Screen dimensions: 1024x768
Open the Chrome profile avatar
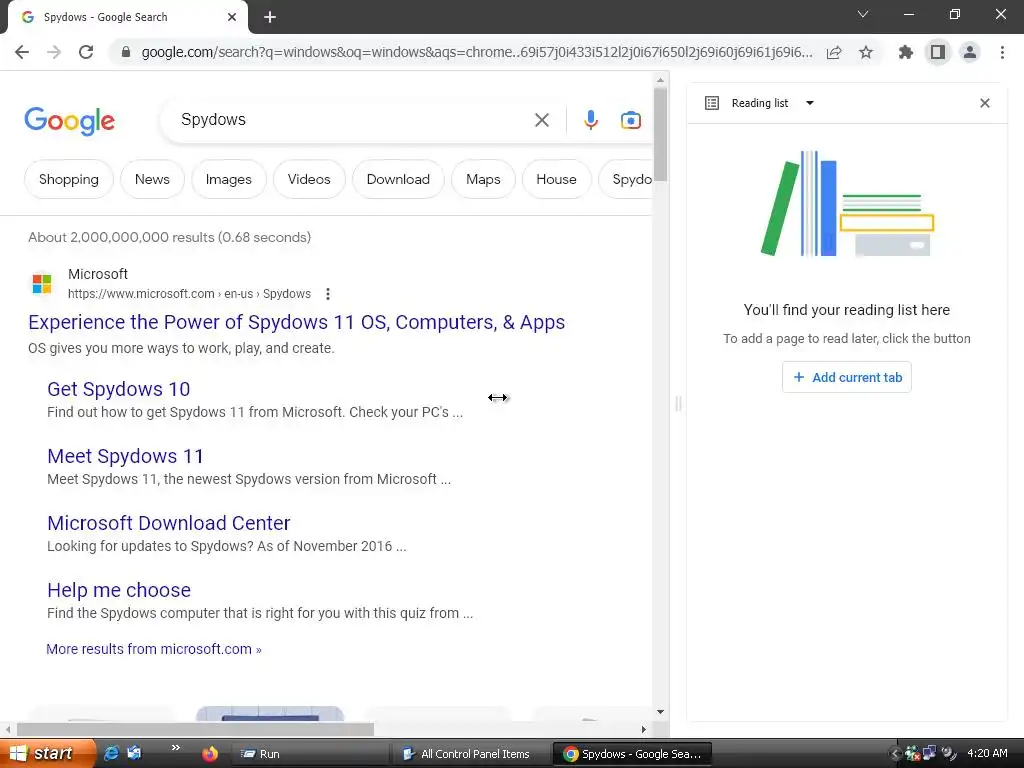[x=970, y=52]
